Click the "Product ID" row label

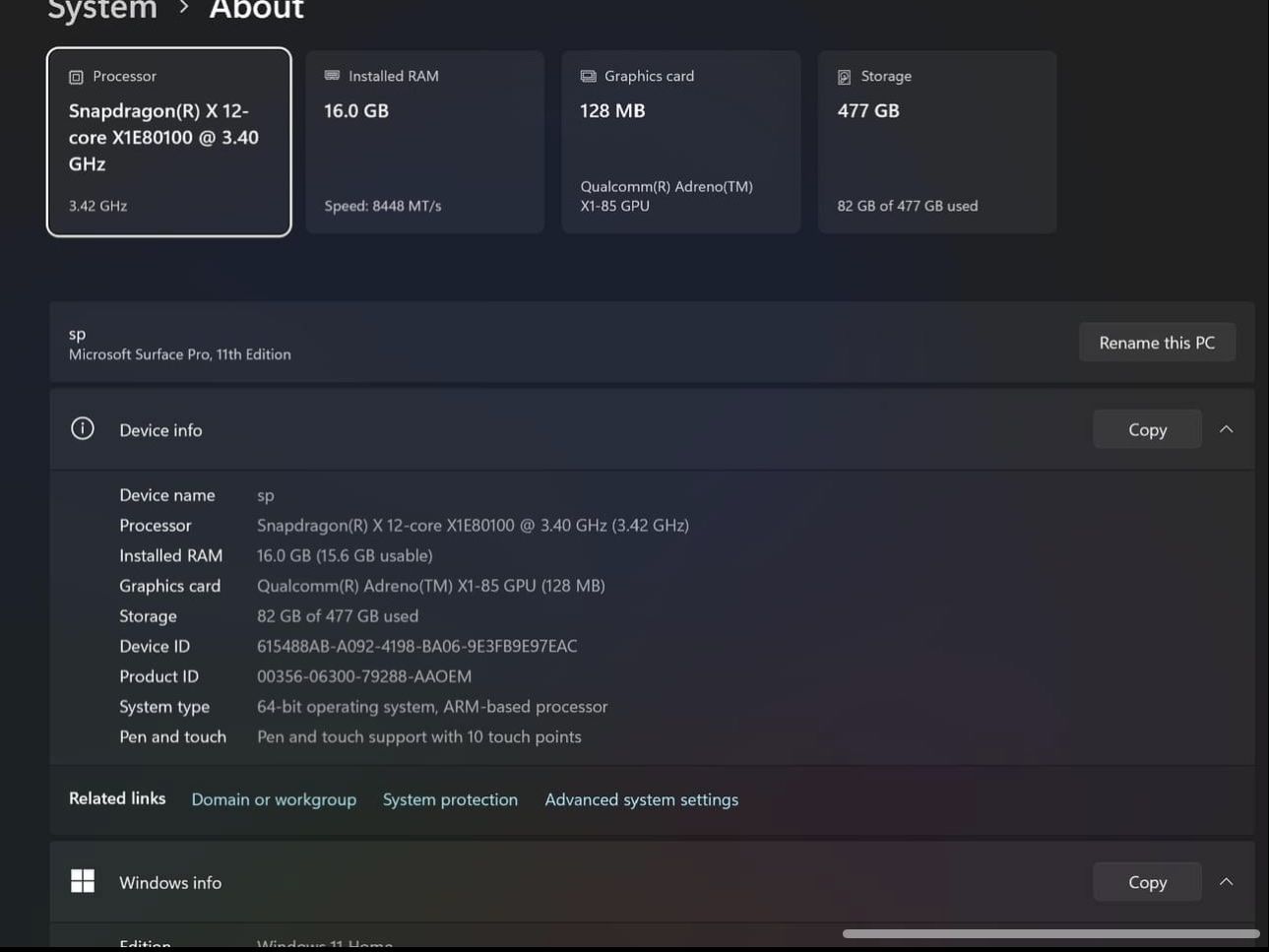pyautogui.click(x=159, y=677)
